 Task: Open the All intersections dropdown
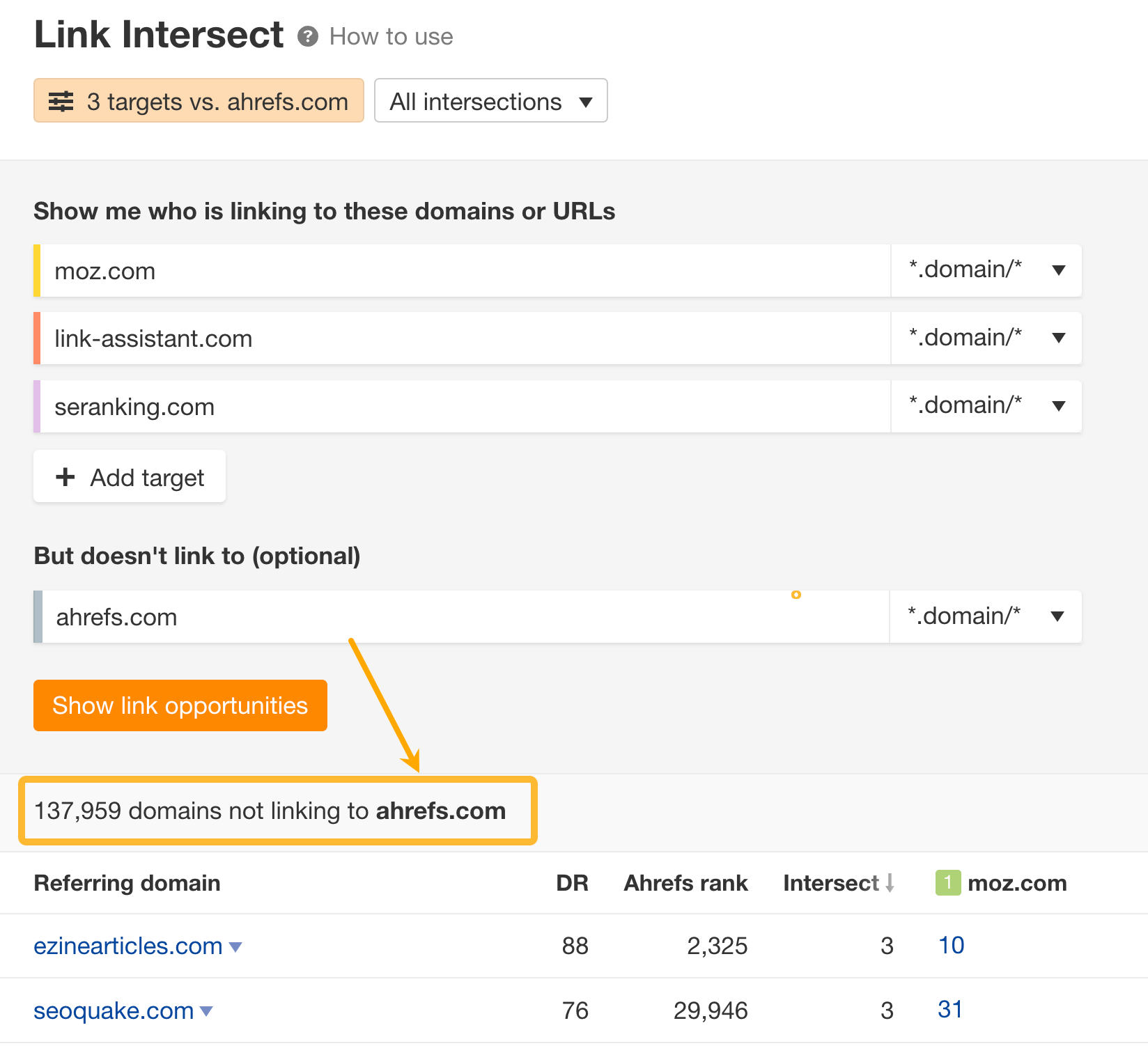tap(490, 101)
